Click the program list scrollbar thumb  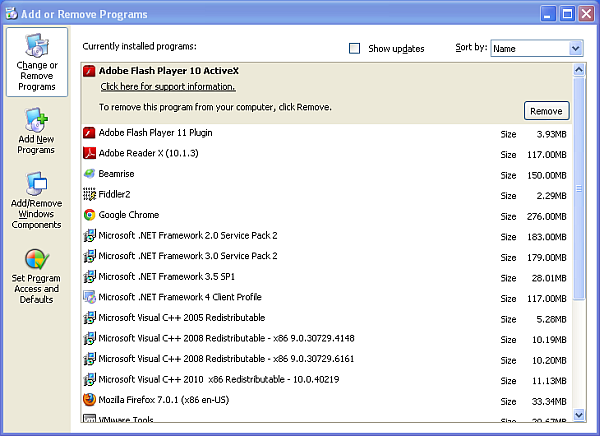point(579,188)
